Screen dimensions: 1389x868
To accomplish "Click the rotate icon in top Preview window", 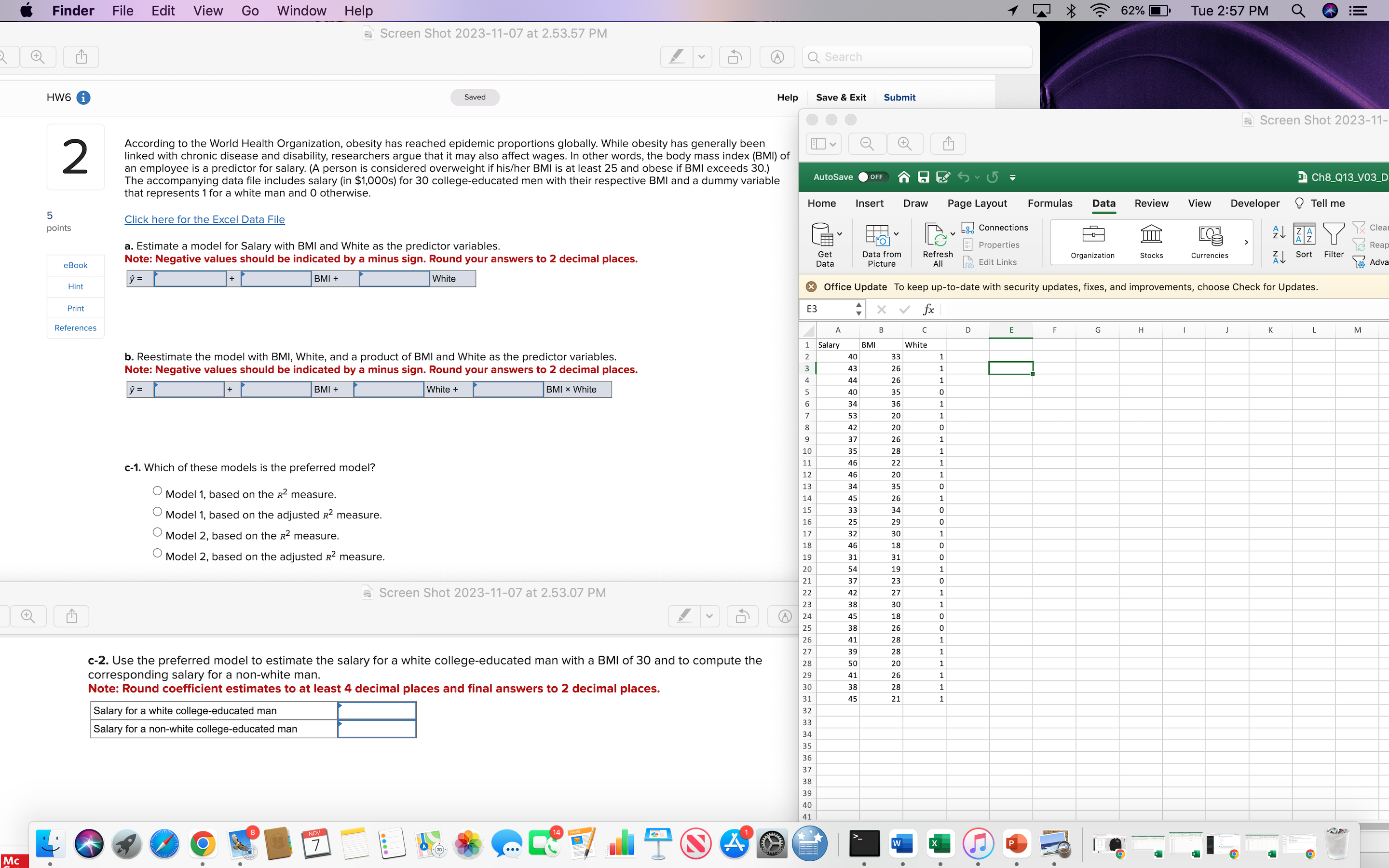I will tap(735, 57).
